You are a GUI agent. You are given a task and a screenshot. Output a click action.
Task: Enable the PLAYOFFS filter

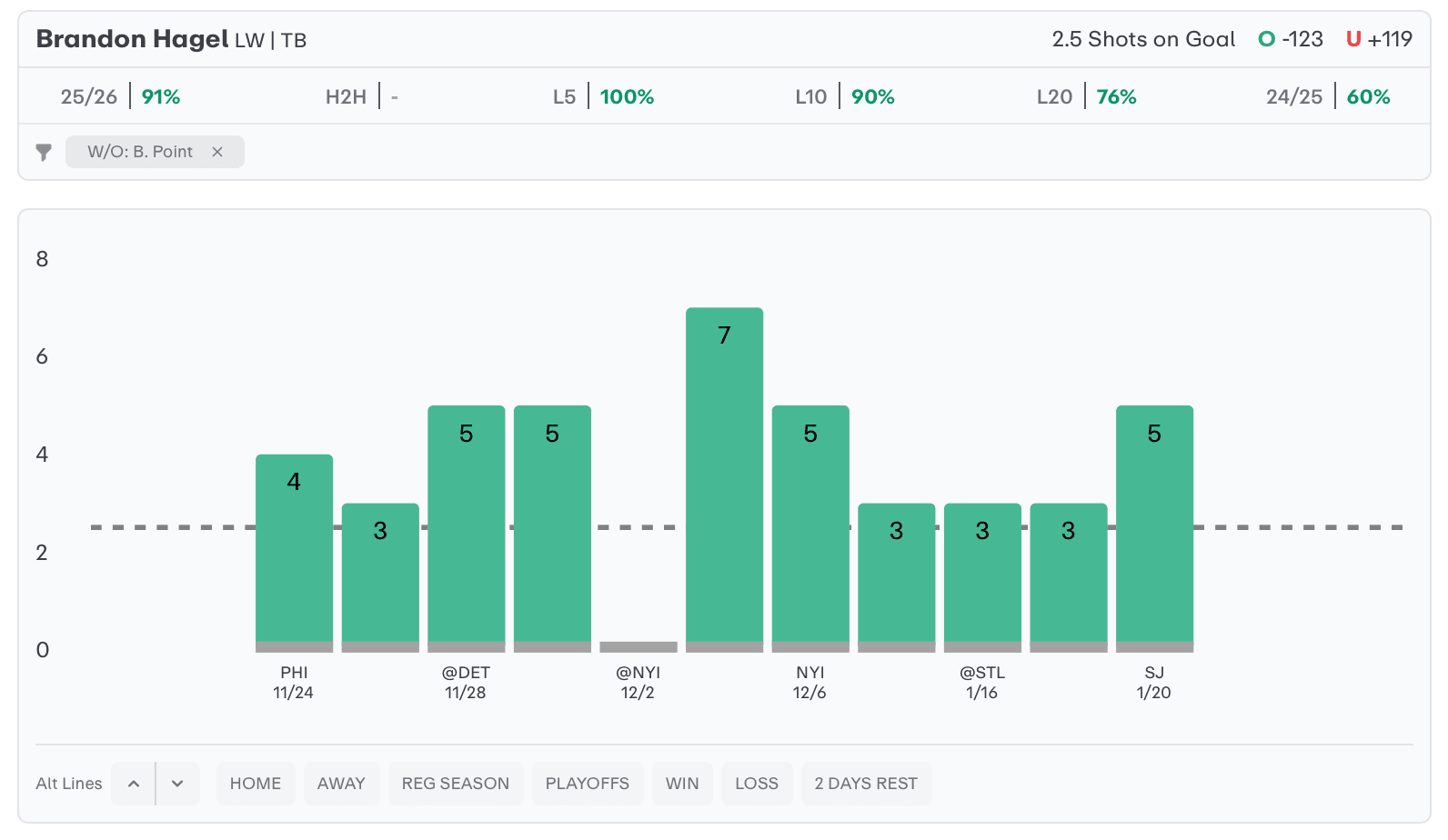tap(588, 784)
